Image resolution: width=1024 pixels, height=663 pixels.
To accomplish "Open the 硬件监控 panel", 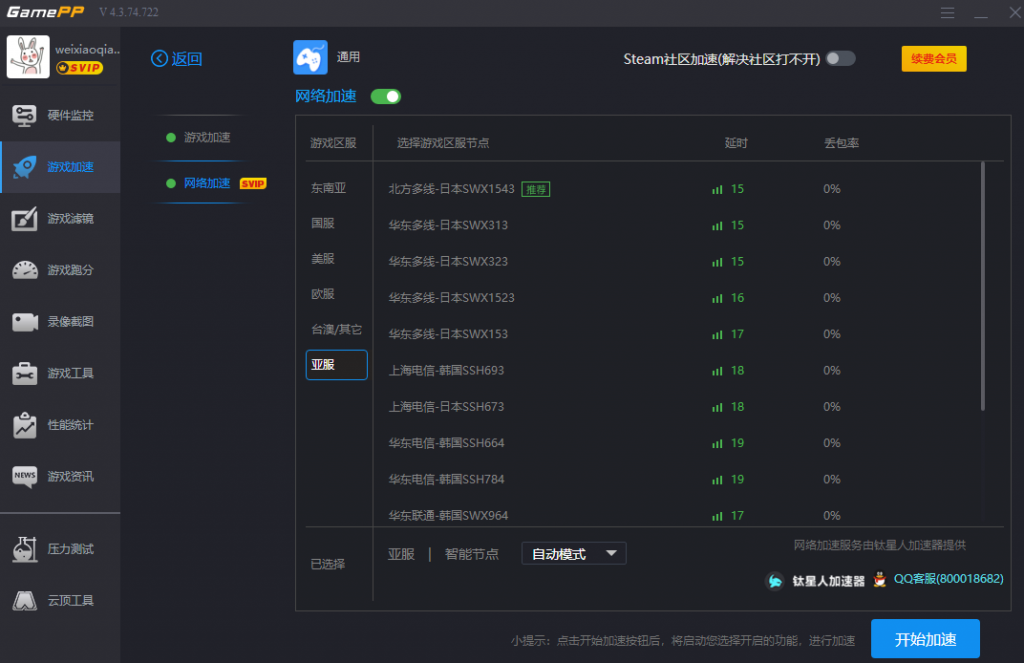I will [60, 115].
